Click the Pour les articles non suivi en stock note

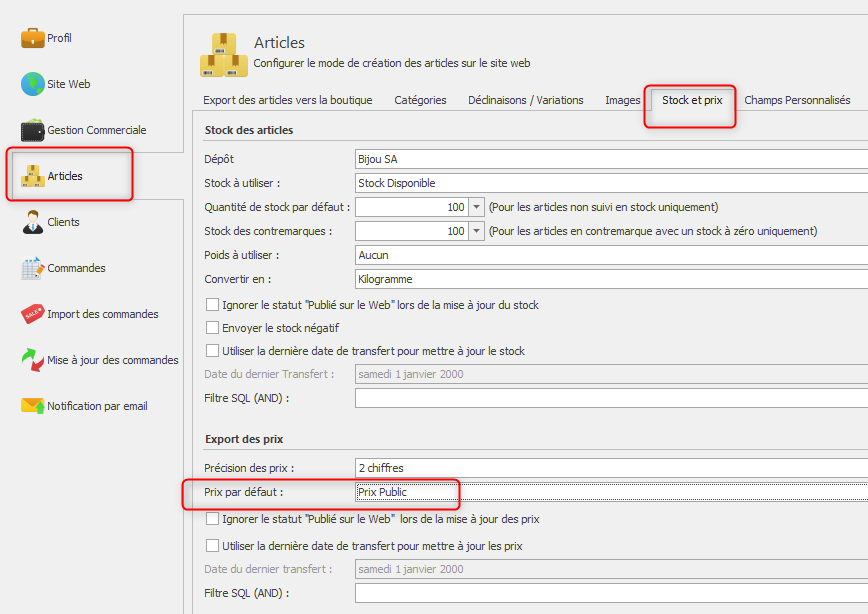click(603, 207)
